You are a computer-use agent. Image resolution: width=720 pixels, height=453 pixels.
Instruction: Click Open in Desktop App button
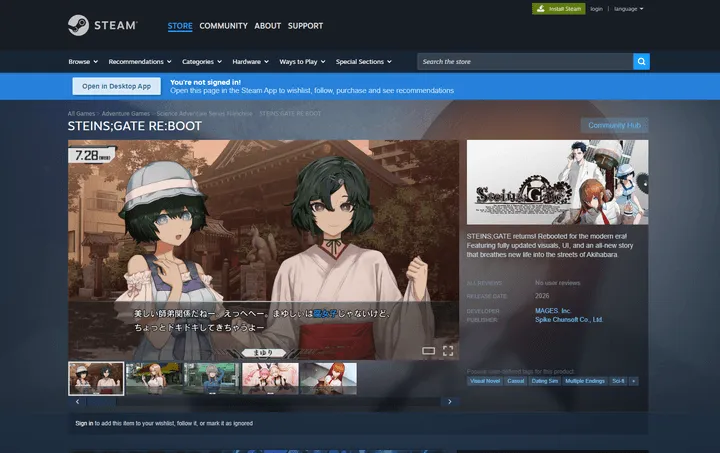pyautogui.click(x=117, y=86)
